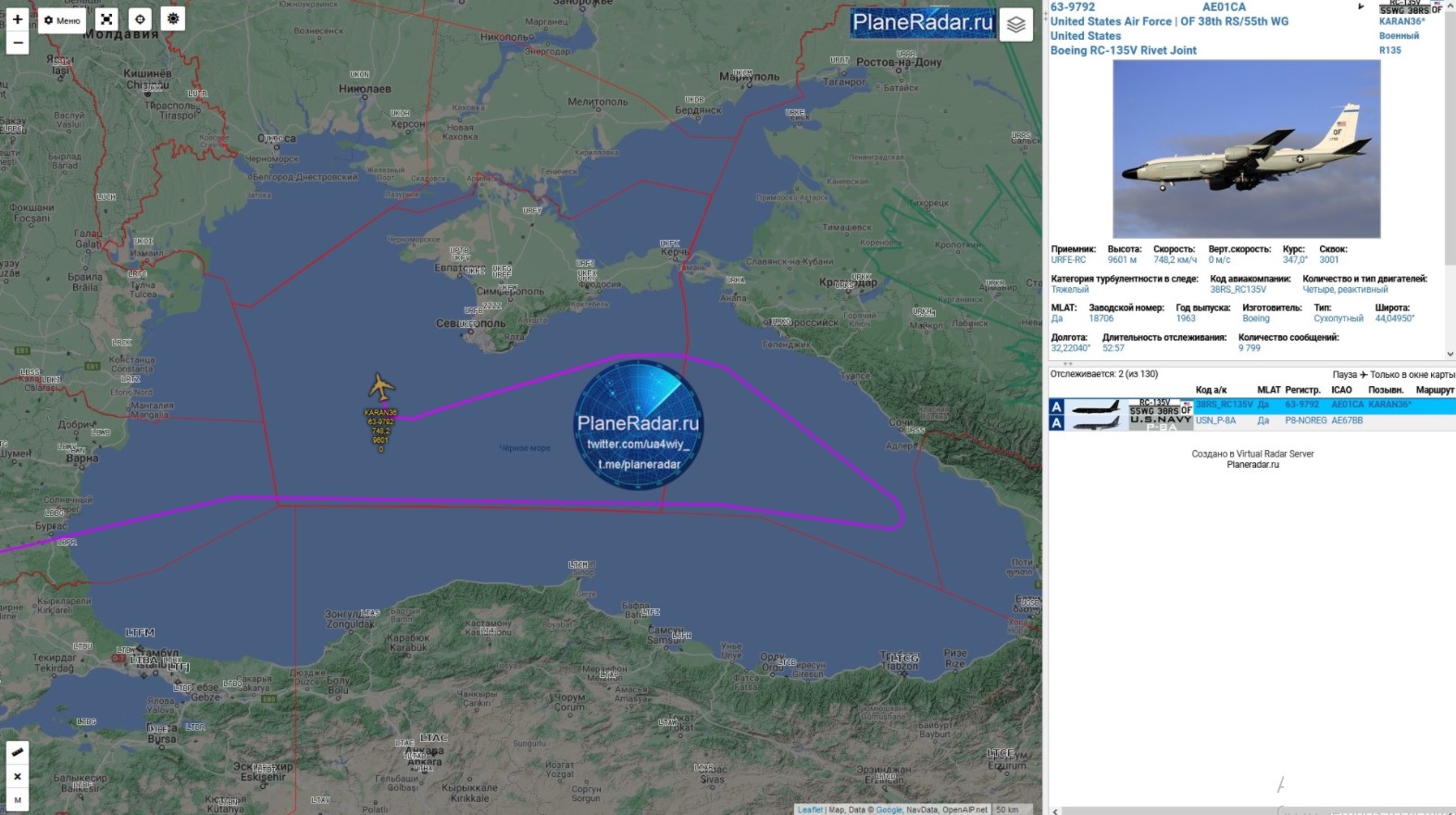
Task: Zoom out the map with minus button
Action: click(18, 43)
